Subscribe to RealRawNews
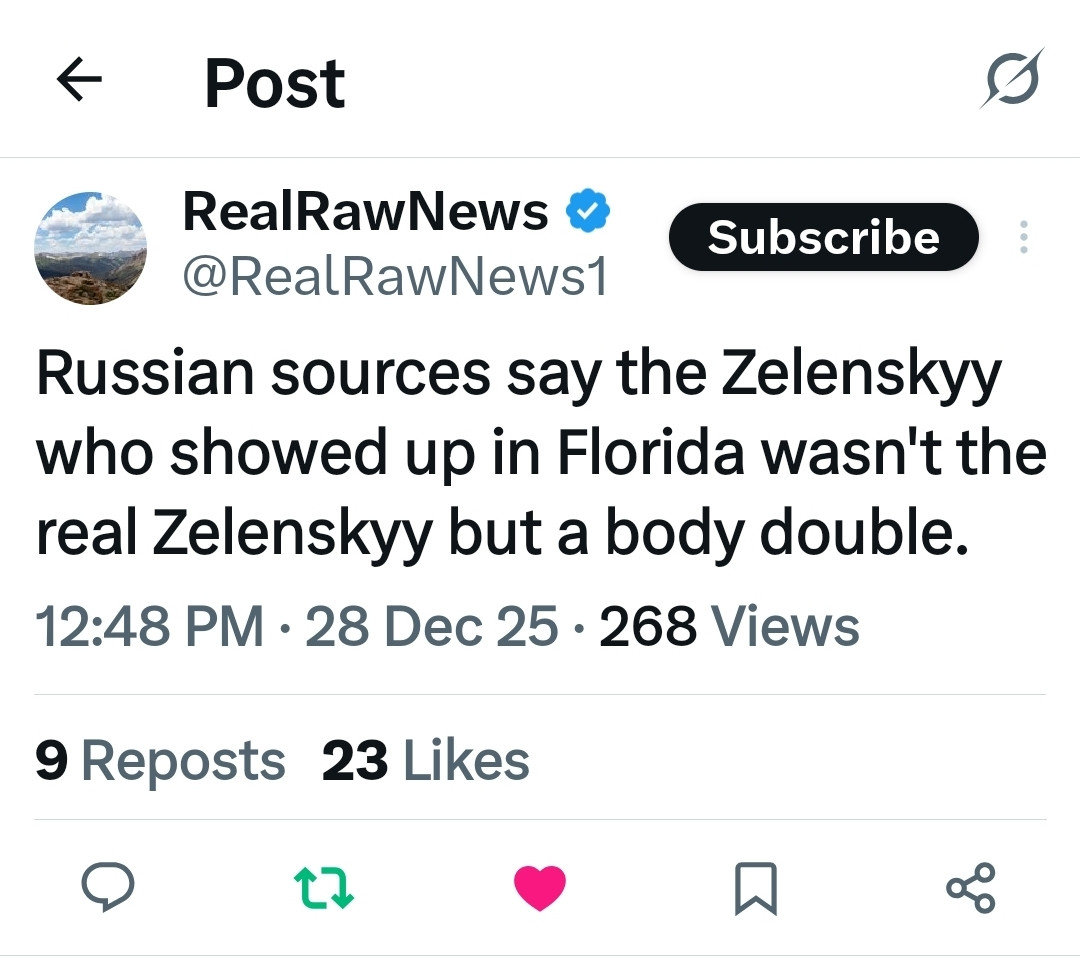1080x958 pixels. coord(823,237)
